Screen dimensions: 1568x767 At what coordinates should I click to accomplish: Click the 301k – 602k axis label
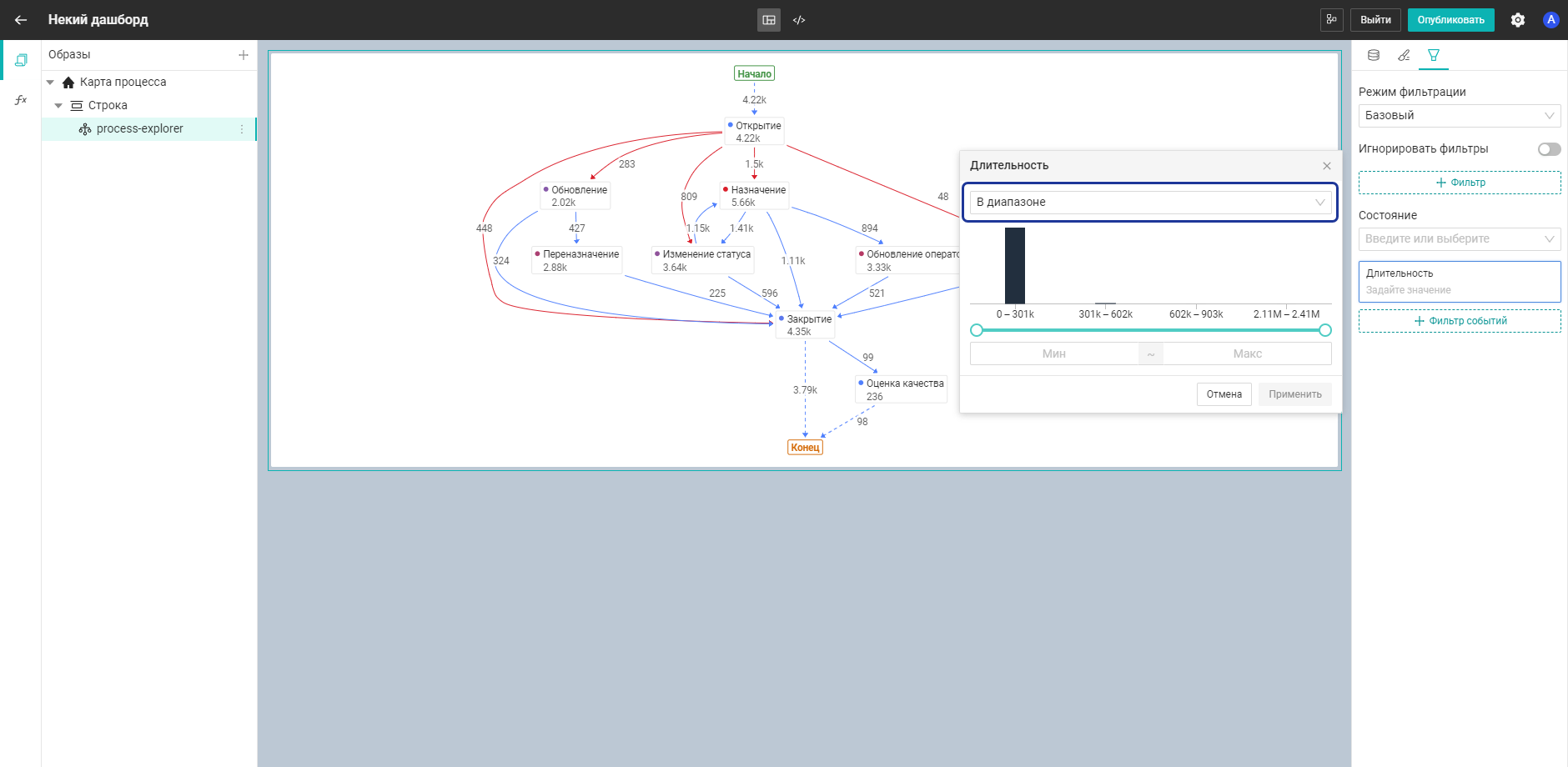pos(1106,314)
